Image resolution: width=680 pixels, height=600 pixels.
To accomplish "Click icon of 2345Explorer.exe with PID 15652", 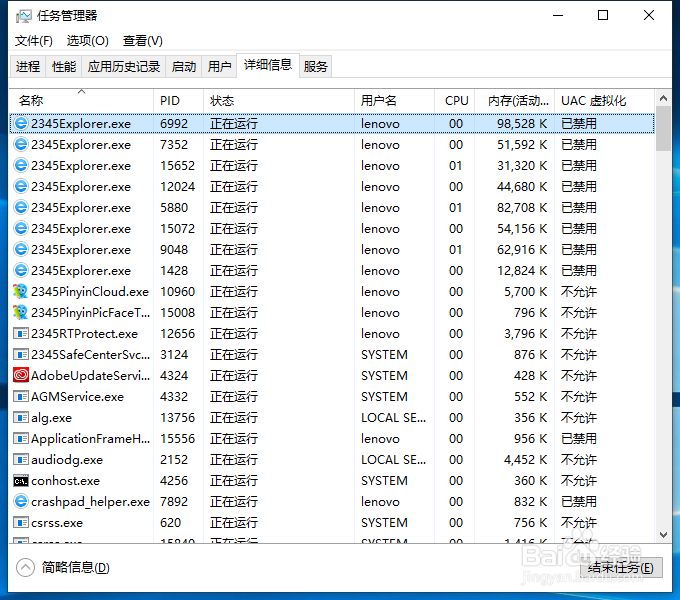I will tap(21, 166).
